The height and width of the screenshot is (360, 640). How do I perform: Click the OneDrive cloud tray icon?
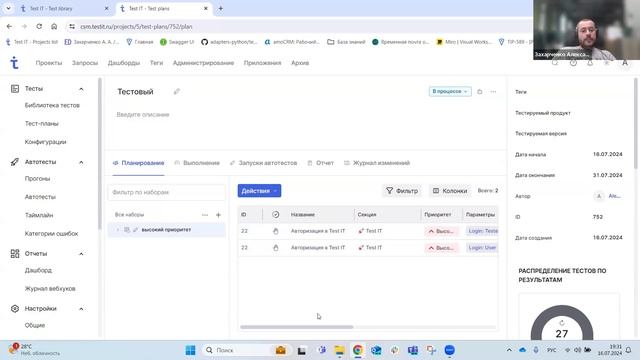pyautogui.click(x=522, y=350)
